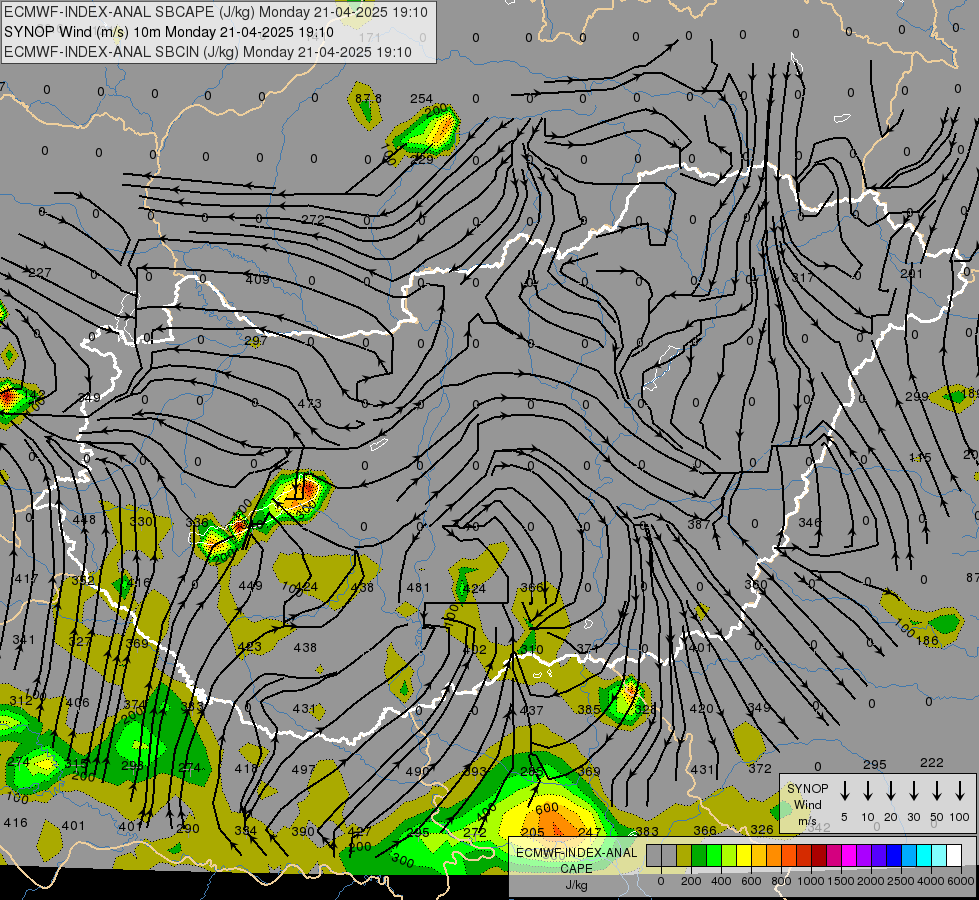The height and width of the screenshot is (900, 979).
Task: Select the magenta CAPE legend swatch
Action: [849, 855]
